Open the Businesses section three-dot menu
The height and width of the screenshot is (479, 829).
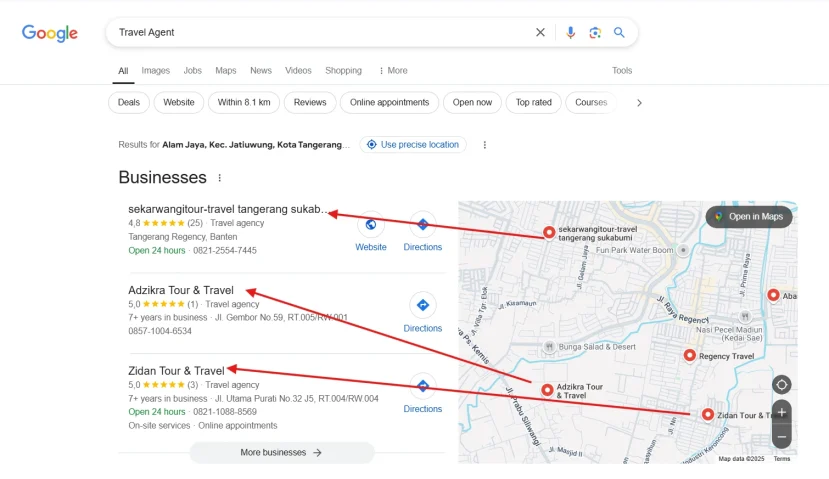coord(219,178)
